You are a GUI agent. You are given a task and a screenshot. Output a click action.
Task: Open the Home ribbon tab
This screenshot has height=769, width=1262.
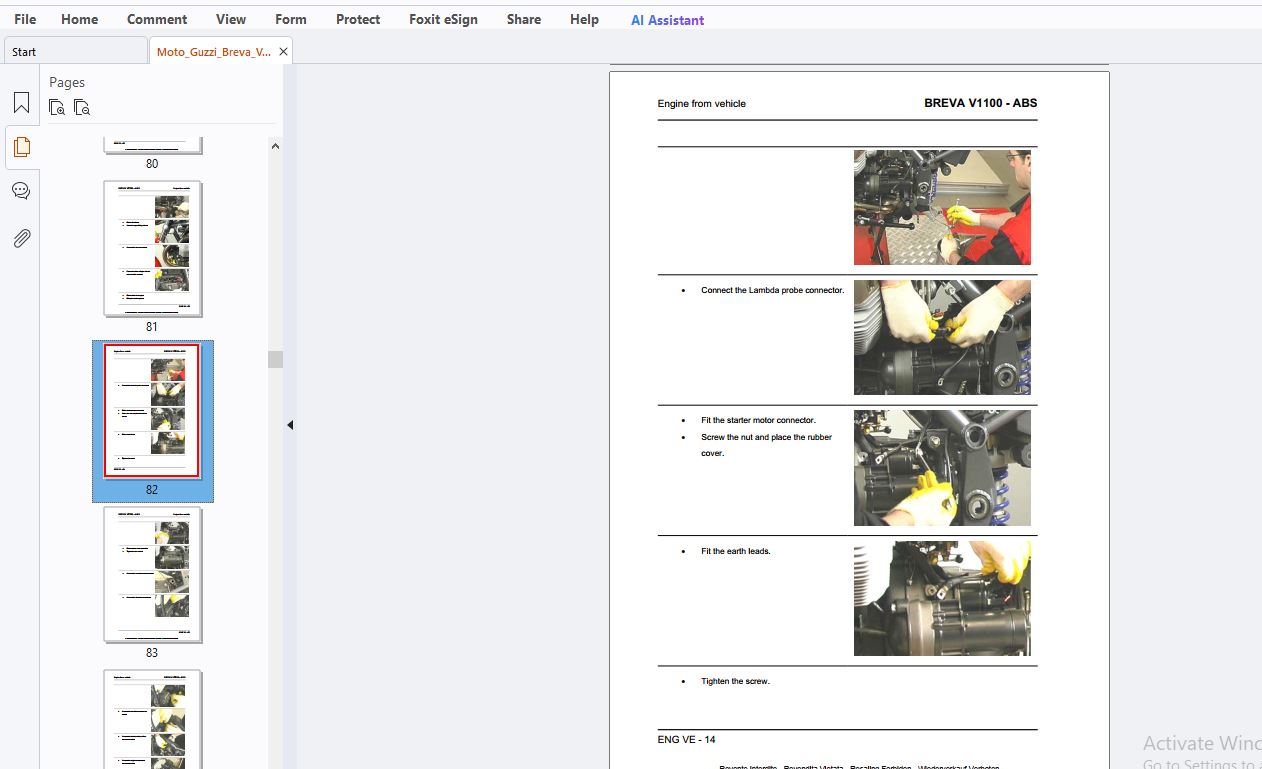coord(80,19)
